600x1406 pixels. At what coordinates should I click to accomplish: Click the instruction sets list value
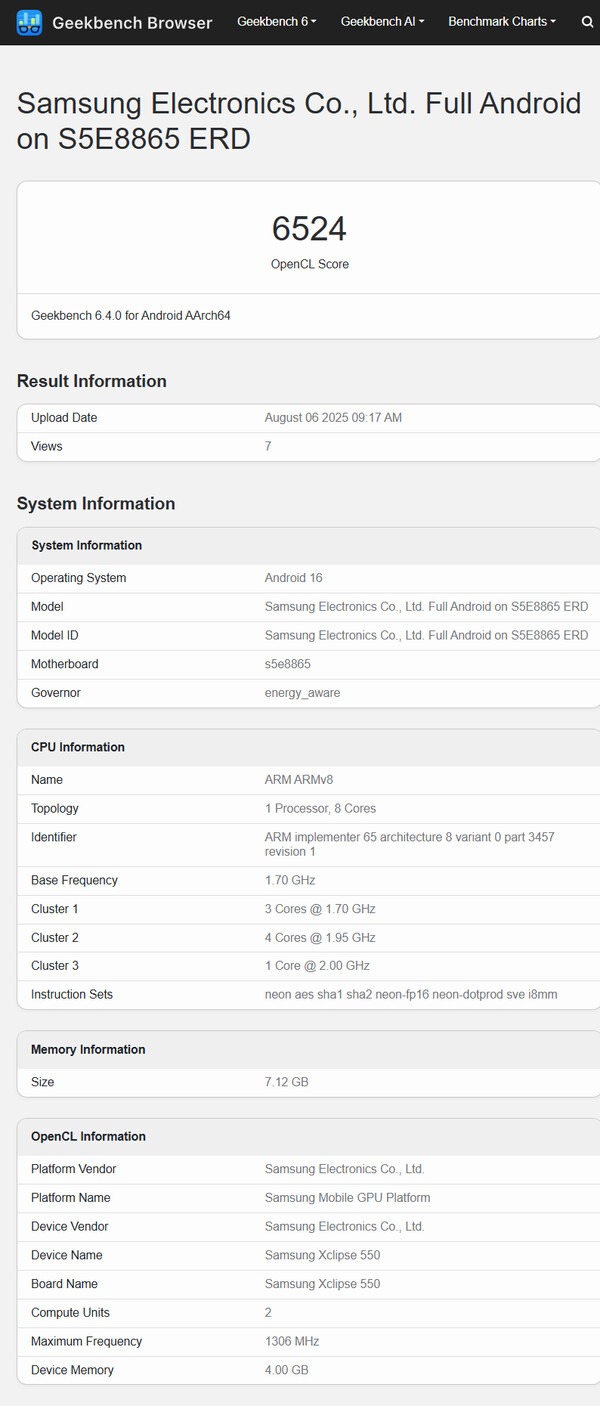(411, 994)
